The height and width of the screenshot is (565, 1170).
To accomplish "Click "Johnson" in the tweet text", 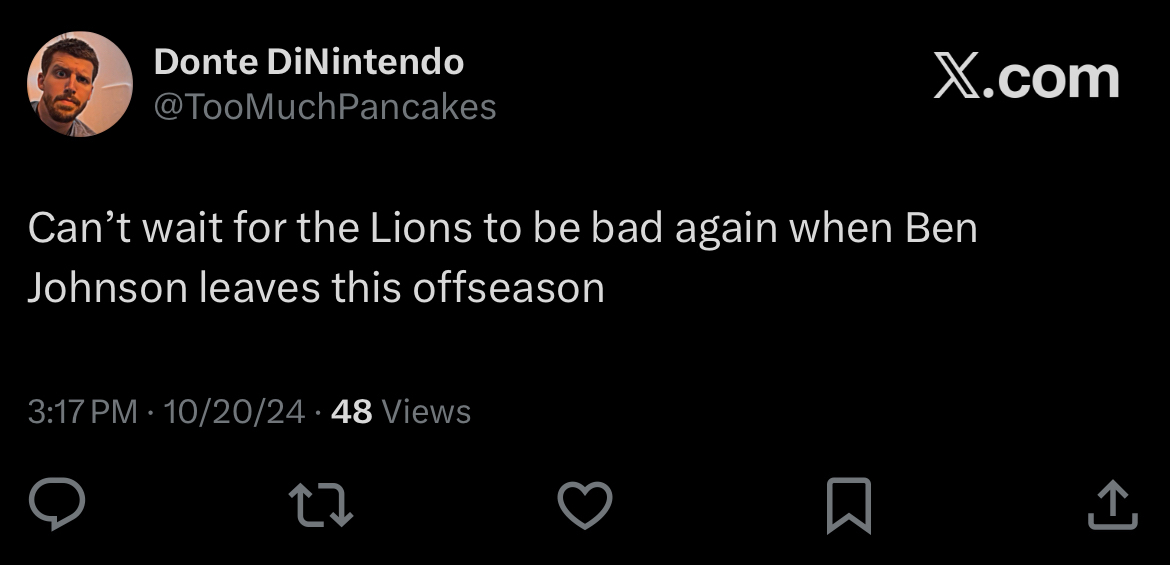I will pos(107,289).
